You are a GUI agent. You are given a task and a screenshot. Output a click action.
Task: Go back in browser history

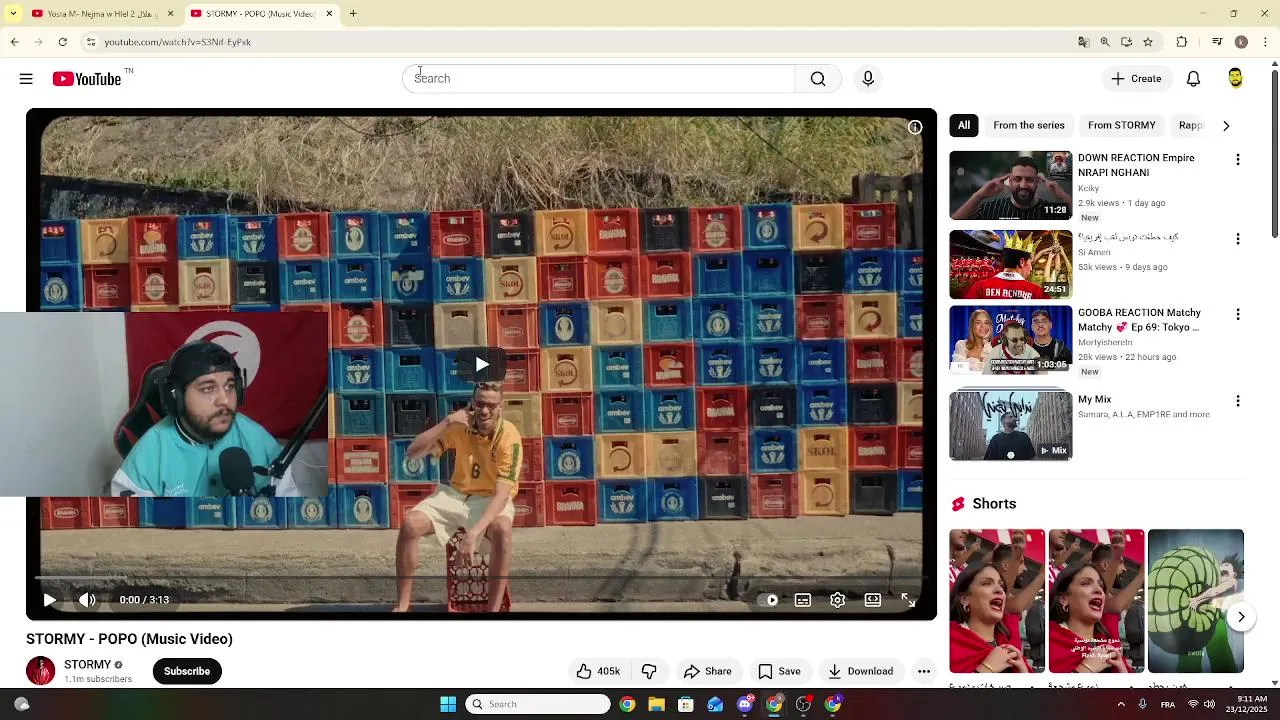pos(14,42)
